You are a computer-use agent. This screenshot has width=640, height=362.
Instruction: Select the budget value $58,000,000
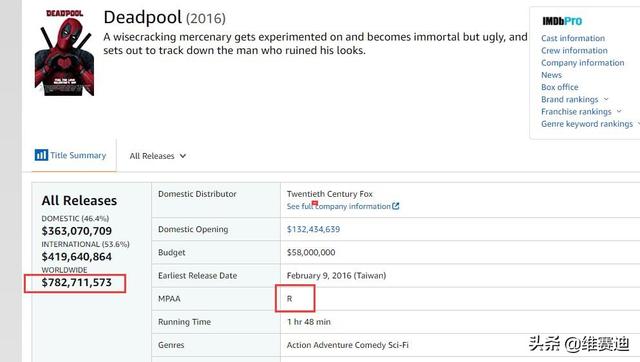[311, 253]
